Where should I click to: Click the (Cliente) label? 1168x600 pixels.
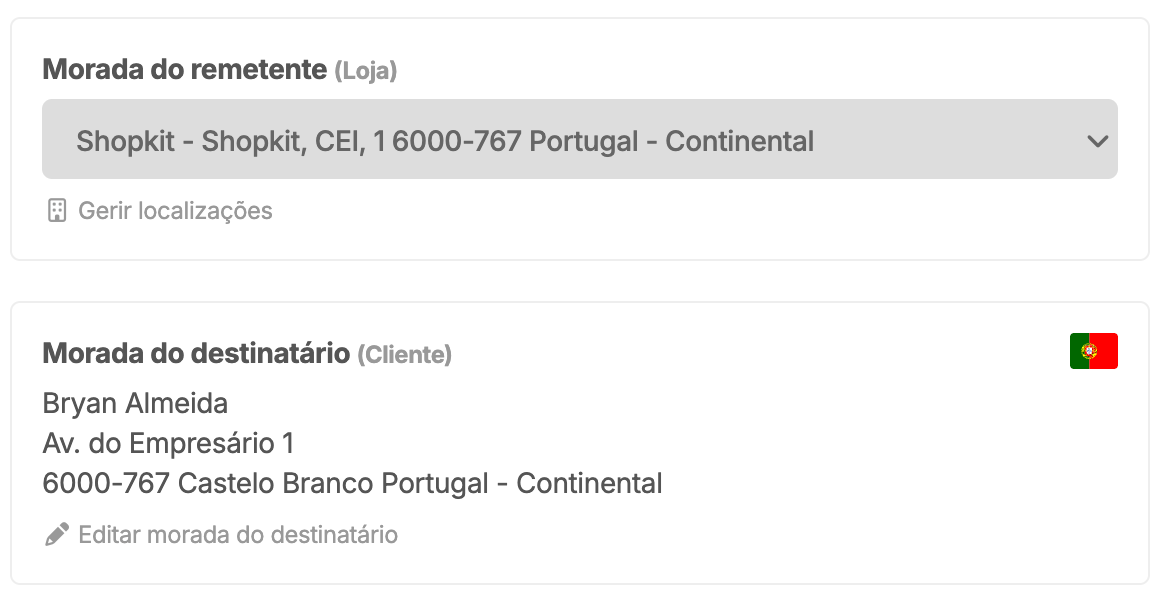pyautogui.click(x=404, y=355)
